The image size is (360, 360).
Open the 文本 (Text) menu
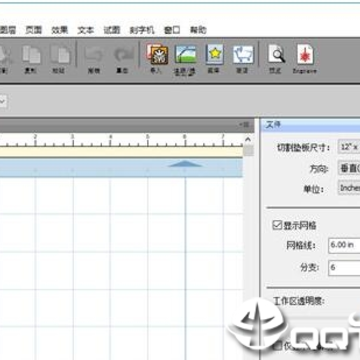[x=86, y=30]
